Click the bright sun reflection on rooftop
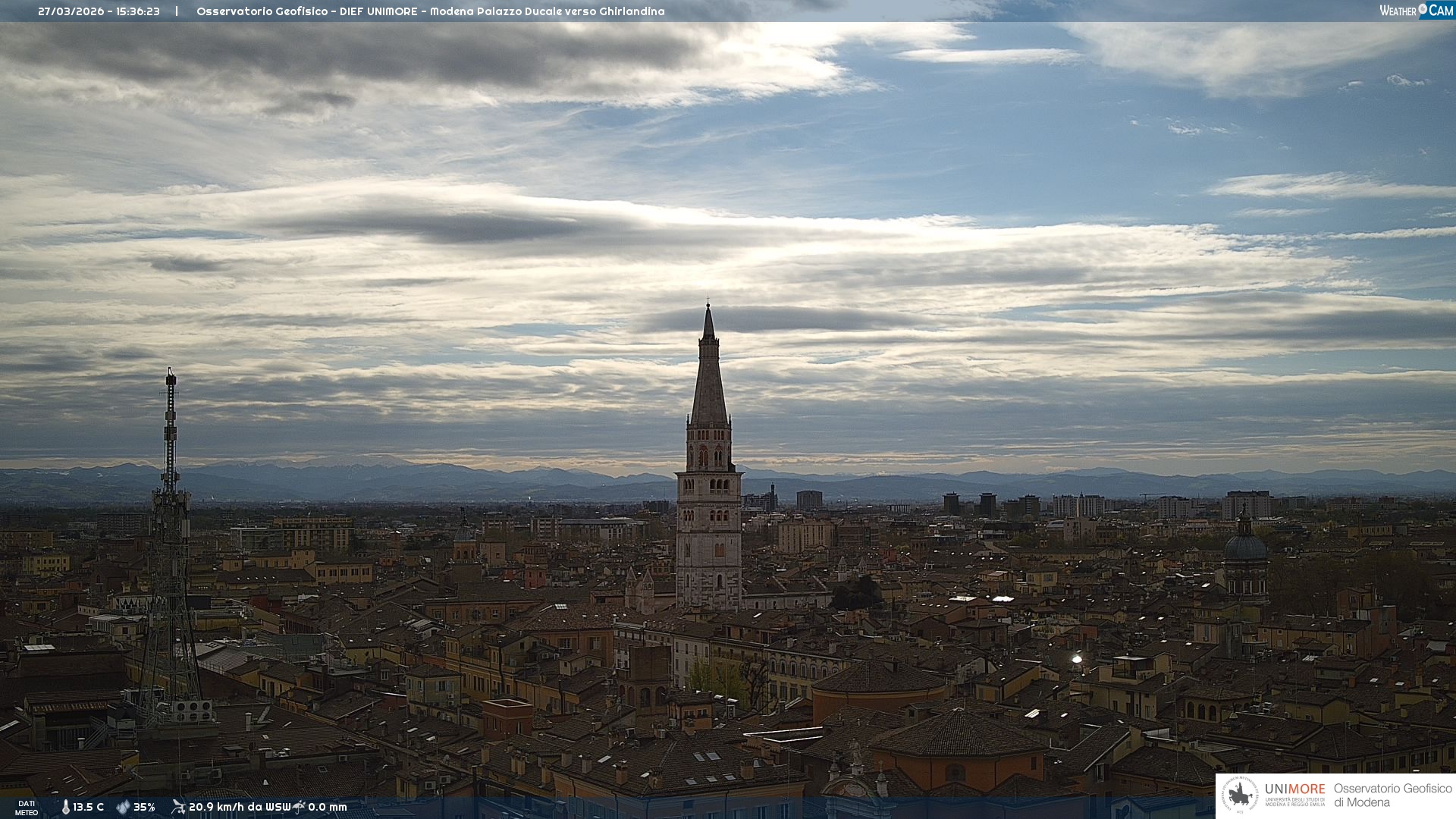The image size is (1456, 819). pos(1076,659)
